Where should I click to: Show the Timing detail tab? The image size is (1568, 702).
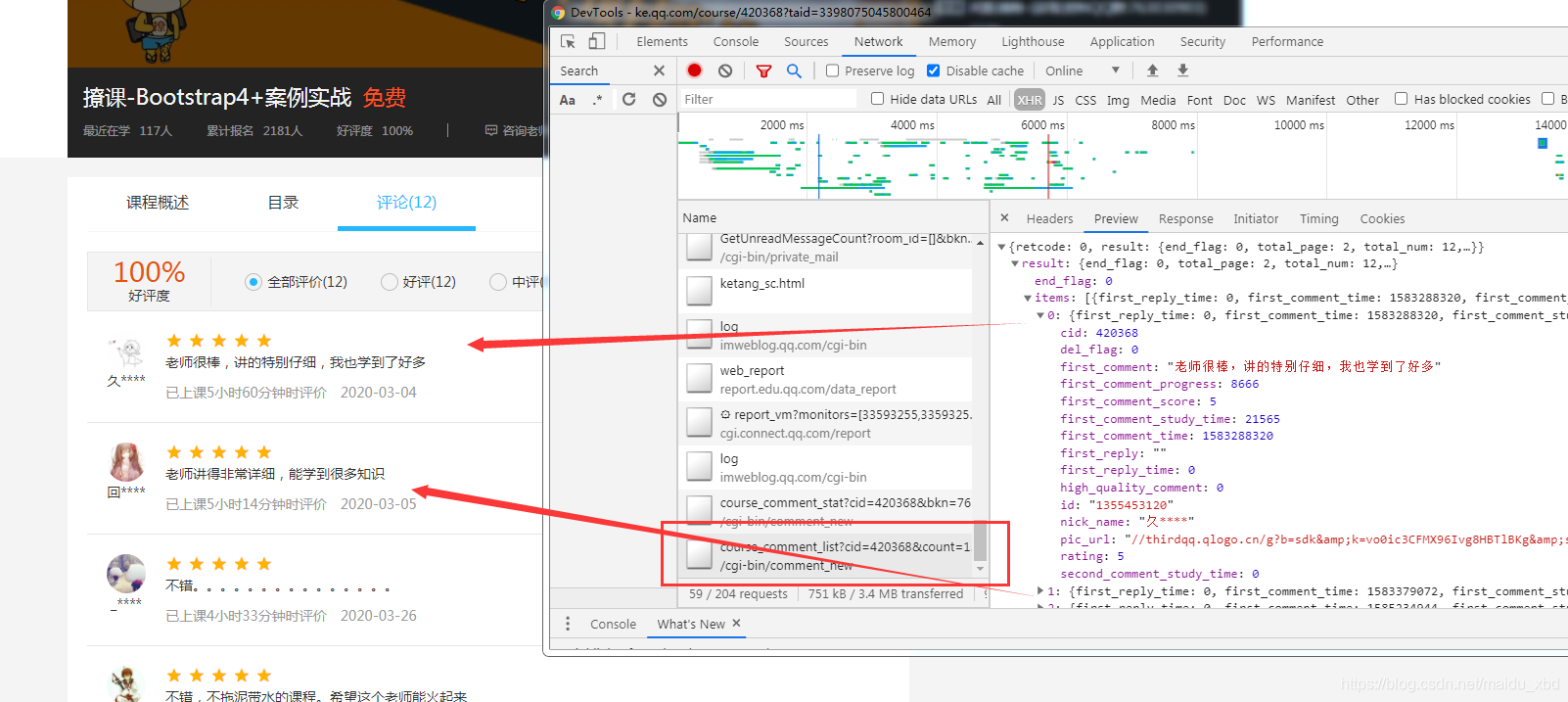click(1318, 218)
